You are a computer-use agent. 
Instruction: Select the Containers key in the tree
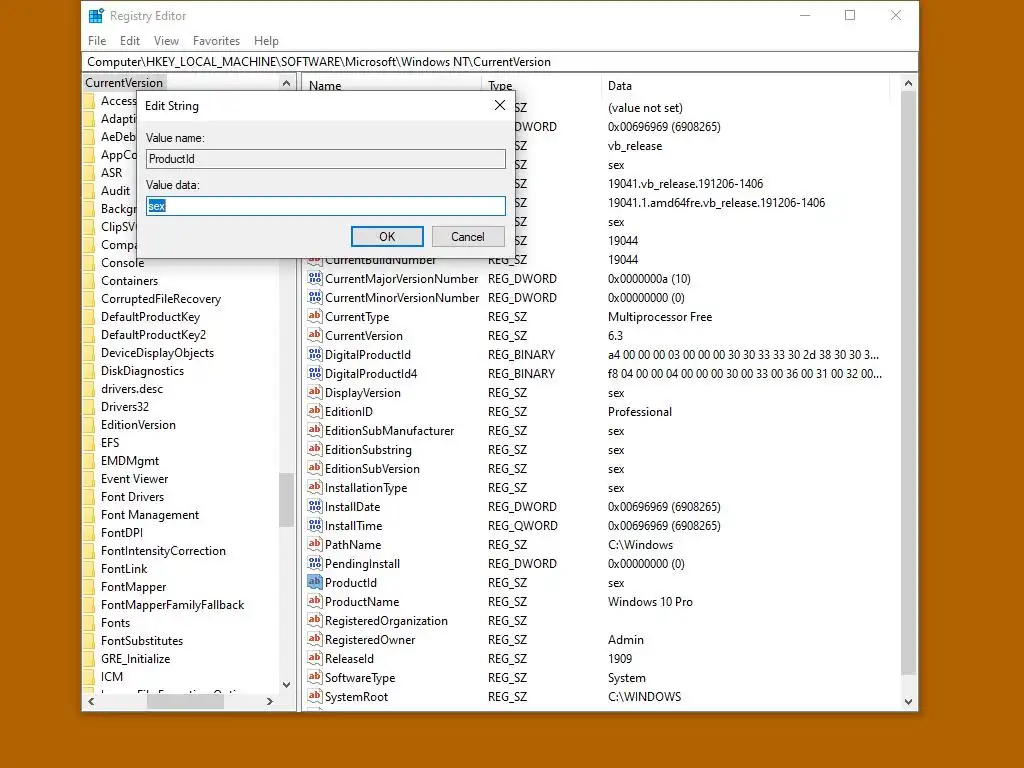pyautogui.click(x=129, y=281)
